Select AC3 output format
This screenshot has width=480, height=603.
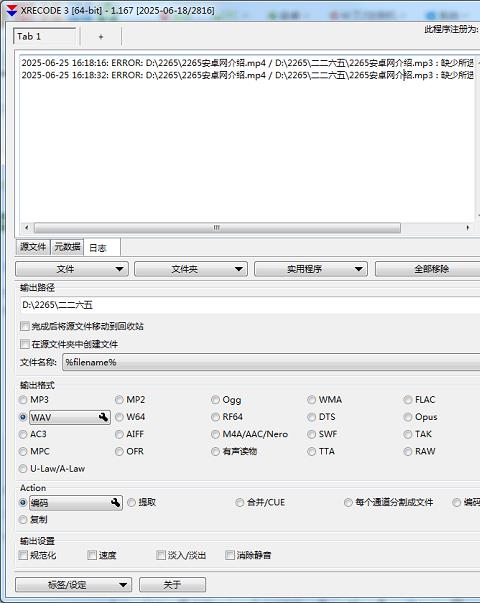23,435
